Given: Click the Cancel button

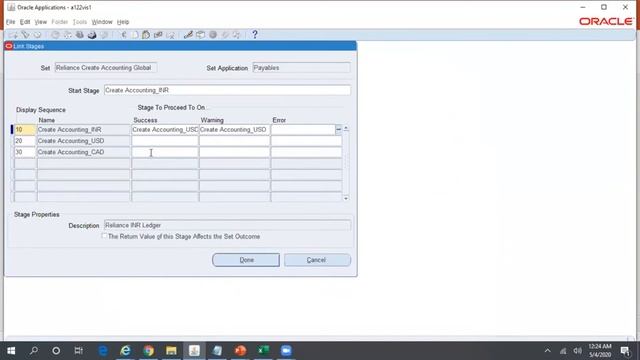Looking at the screenshot, I should pos(317,260).
